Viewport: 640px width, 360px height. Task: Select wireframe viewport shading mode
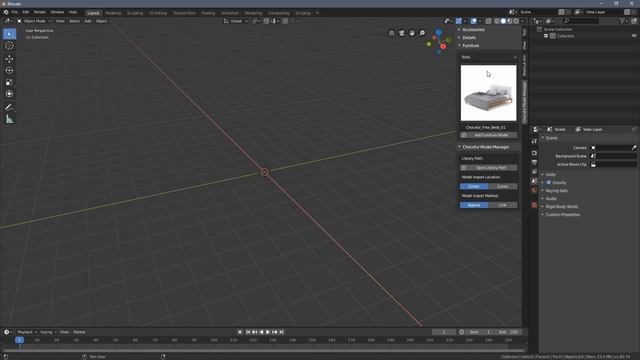click(x=497, y=21)
